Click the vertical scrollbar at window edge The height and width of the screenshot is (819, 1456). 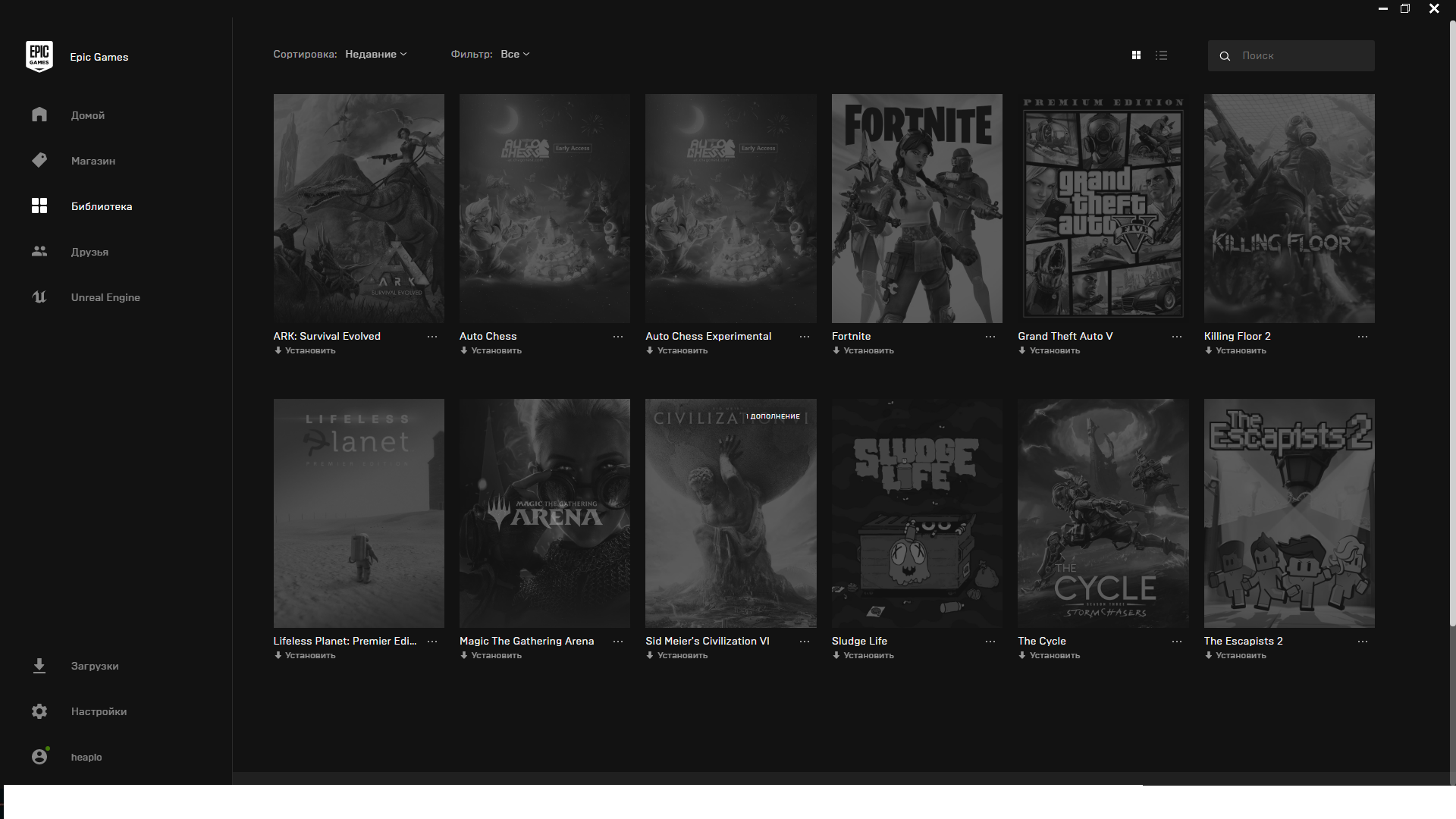1453,322
